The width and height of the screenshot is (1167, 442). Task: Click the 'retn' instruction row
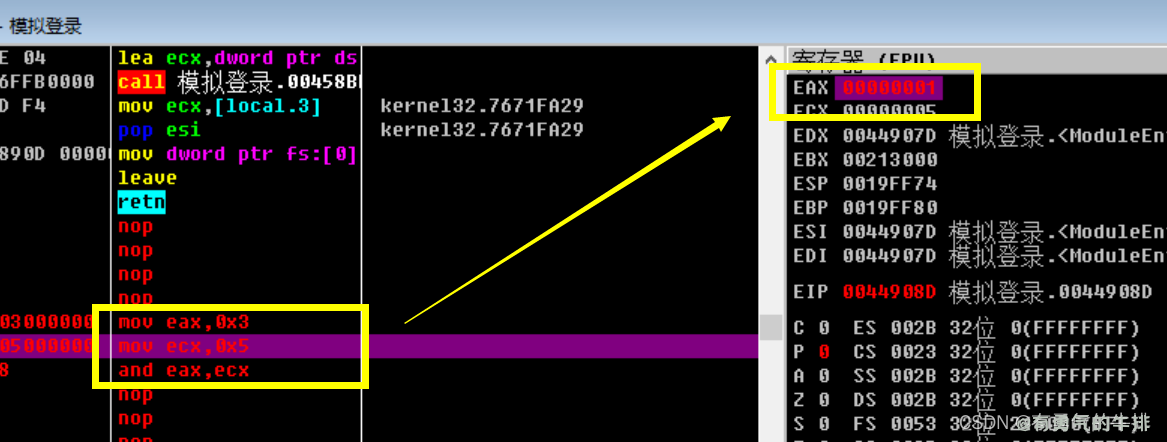click(140, 202)
